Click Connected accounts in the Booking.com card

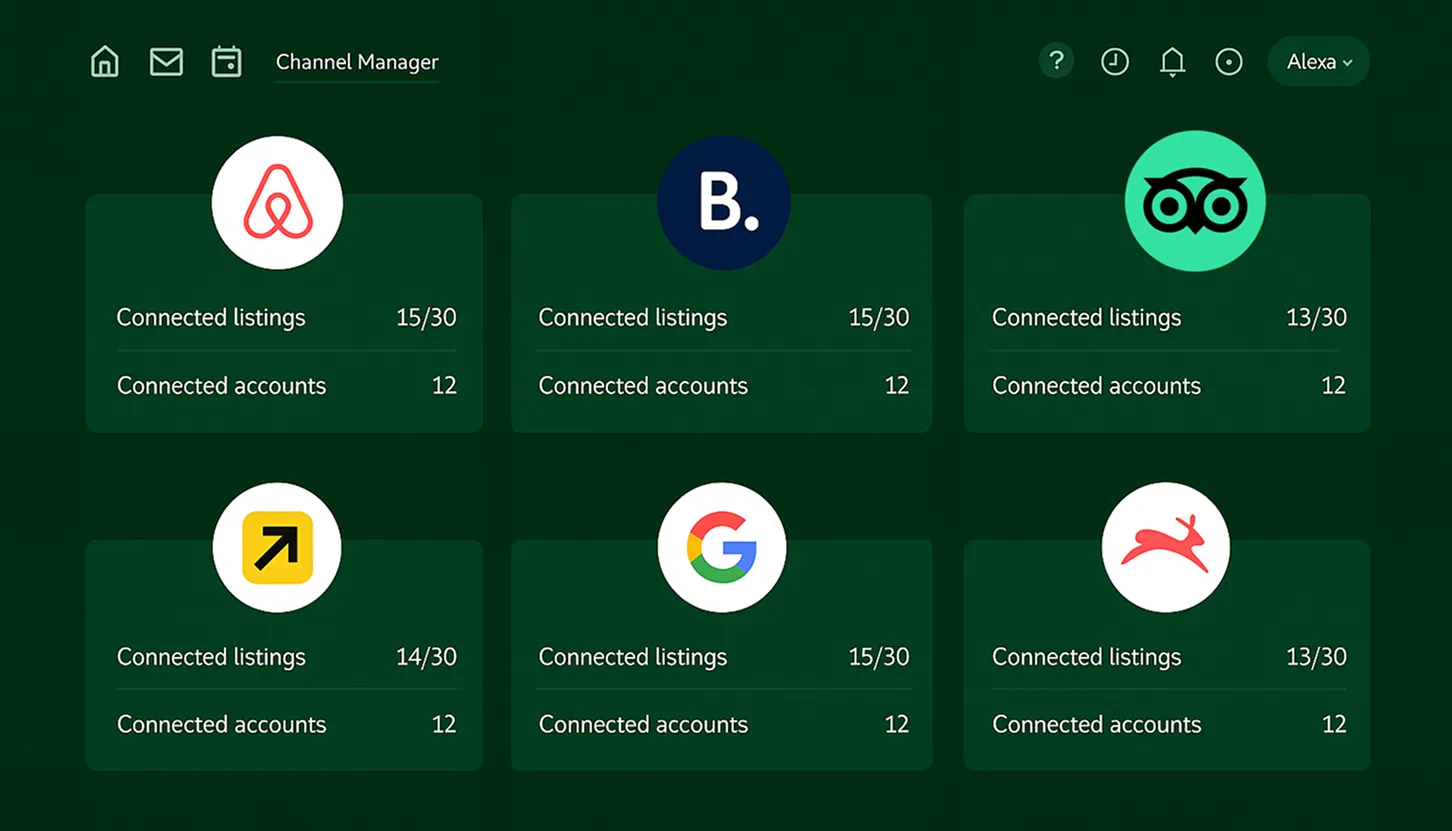(x=643, y=386)
